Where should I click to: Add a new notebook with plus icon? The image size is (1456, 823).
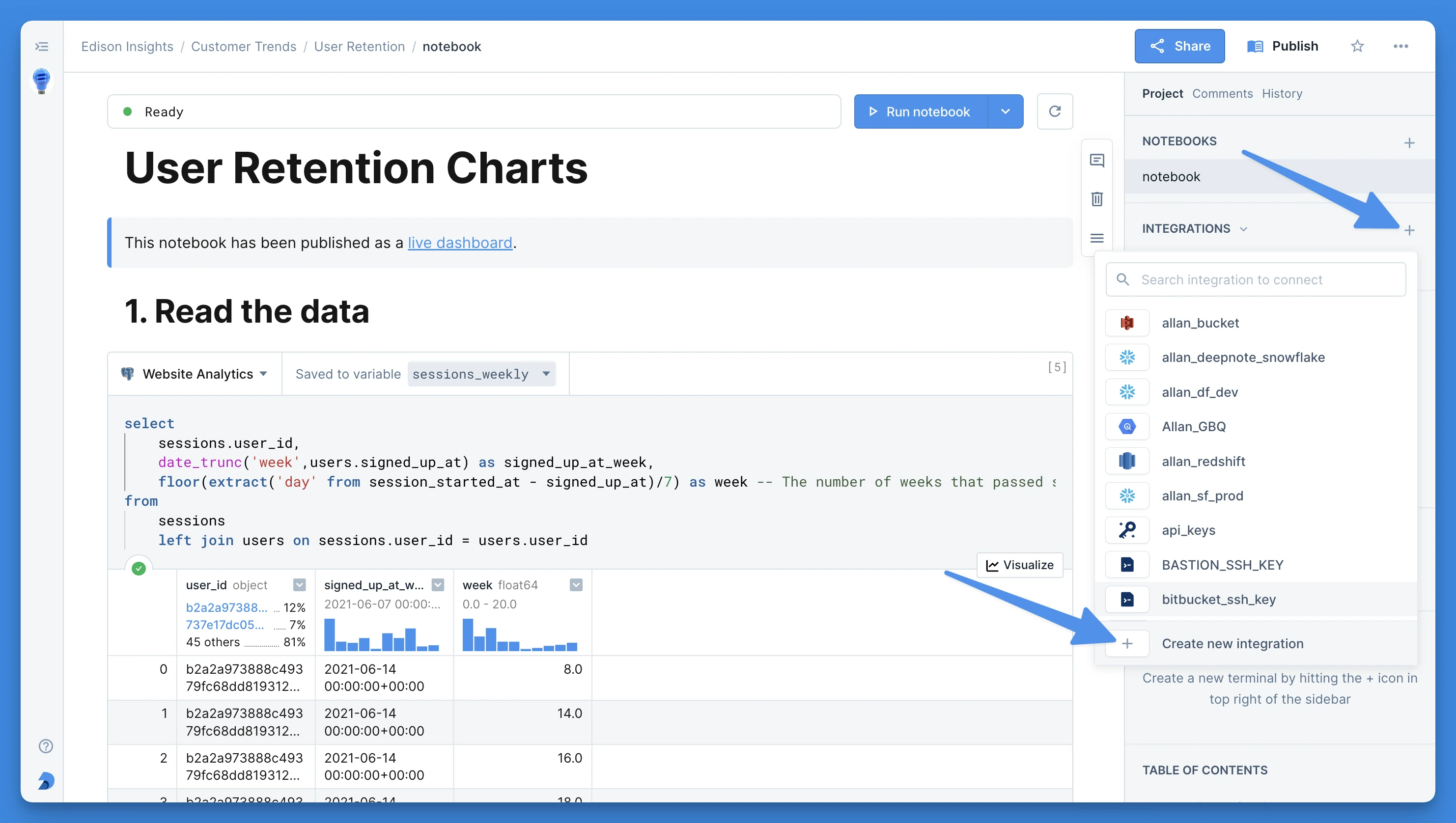[1409, 142]
